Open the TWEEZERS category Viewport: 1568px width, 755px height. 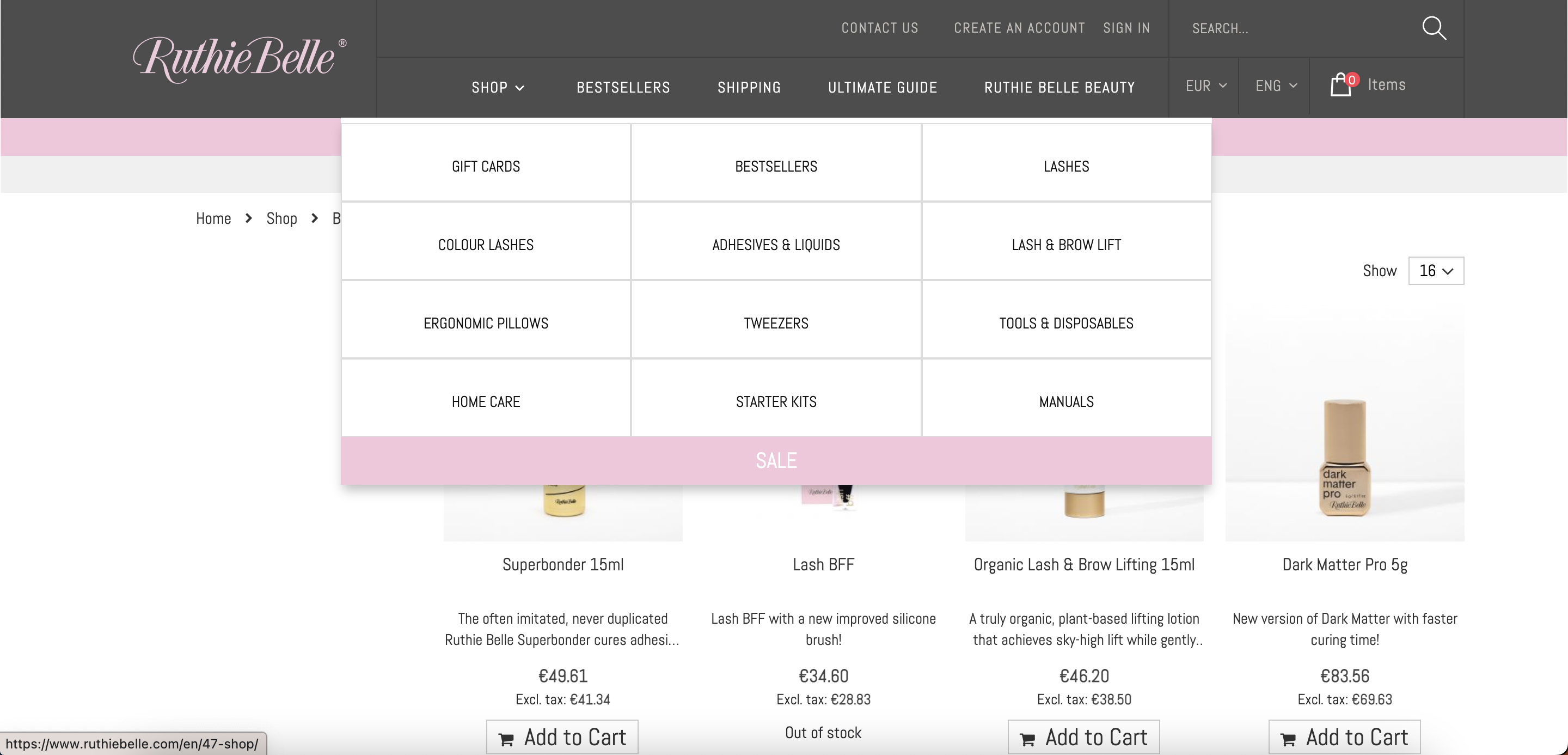(x=775, y=324)
